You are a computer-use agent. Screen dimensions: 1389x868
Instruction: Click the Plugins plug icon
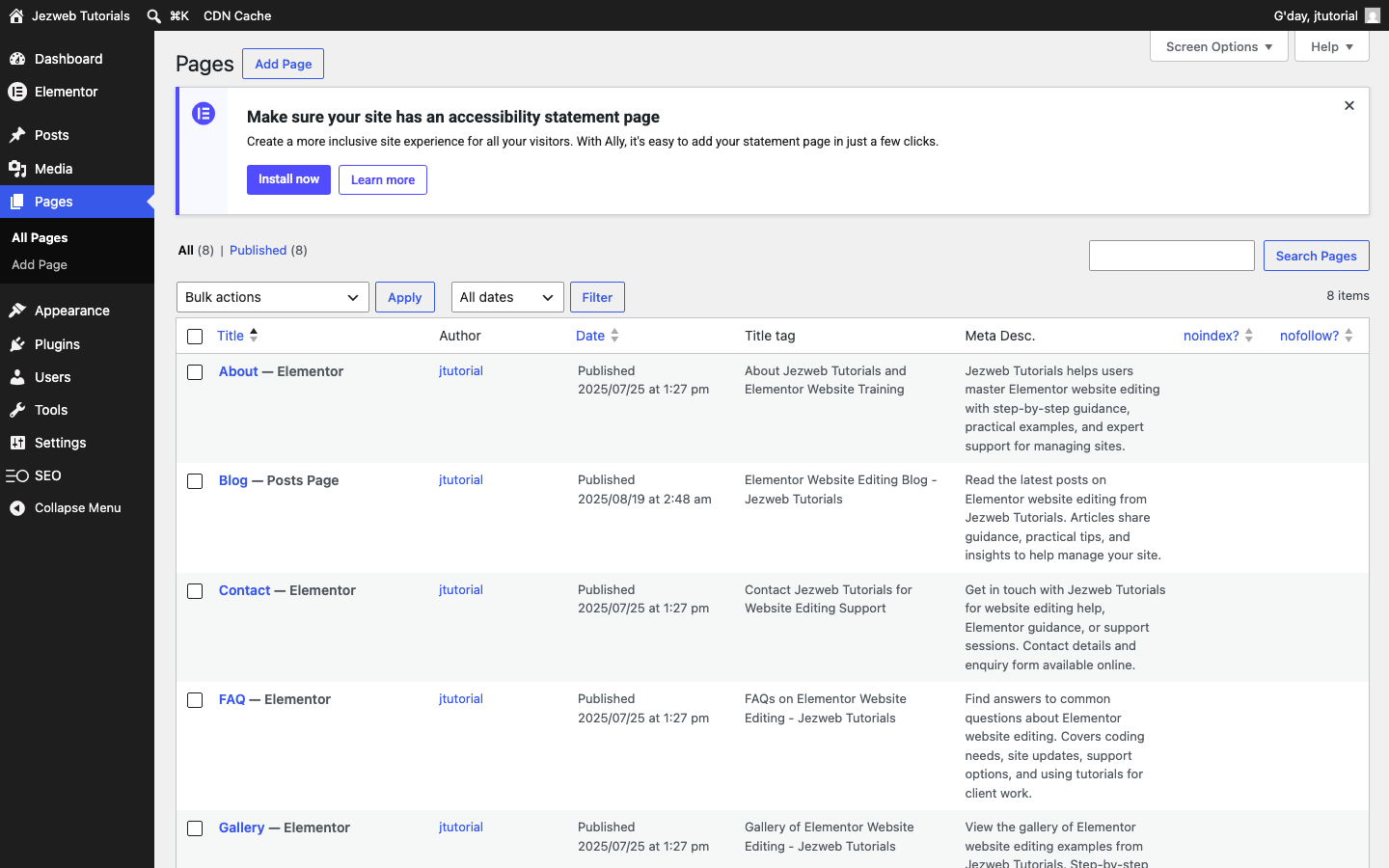tap(17, 344)
